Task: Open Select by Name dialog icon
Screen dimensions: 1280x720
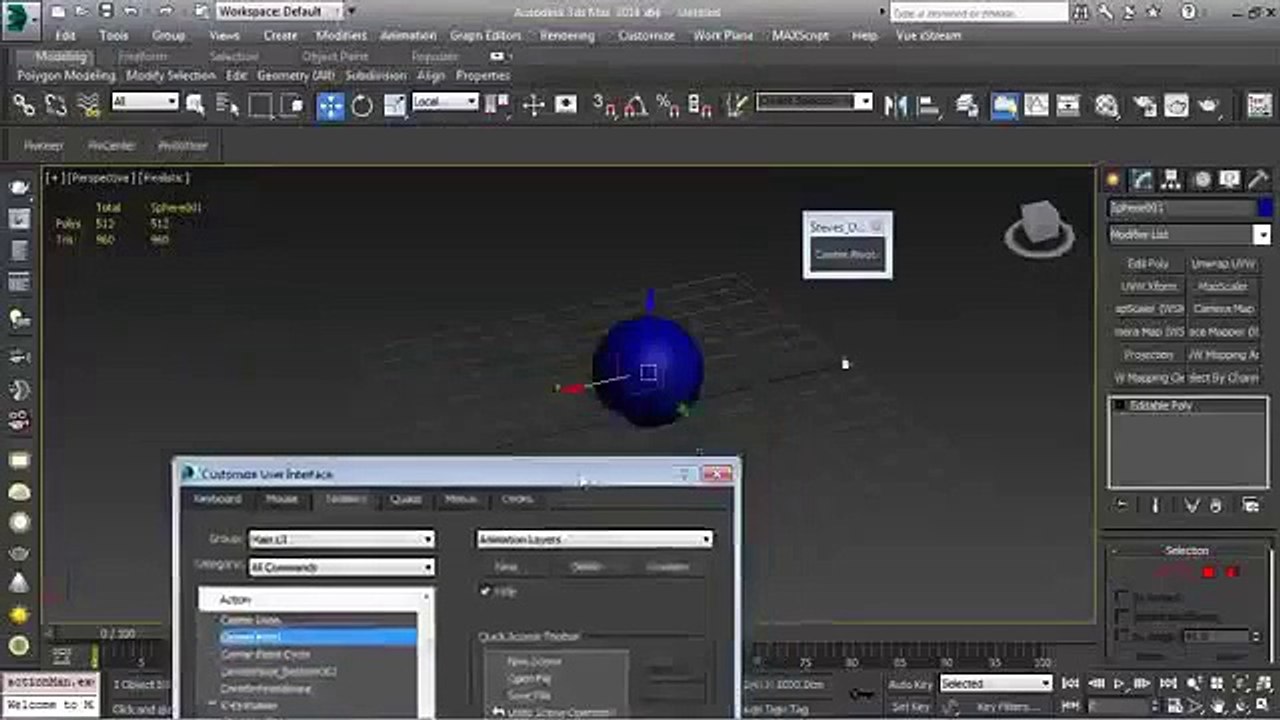Action: click(228, 105)
